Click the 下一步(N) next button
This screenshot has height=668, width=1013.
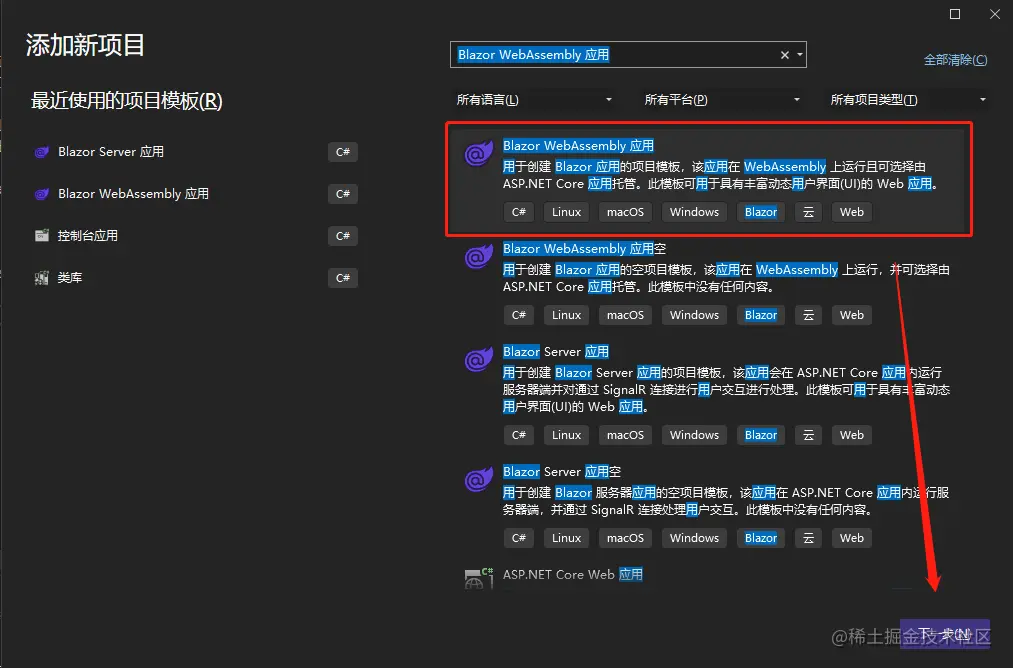(x=945, y=634)
